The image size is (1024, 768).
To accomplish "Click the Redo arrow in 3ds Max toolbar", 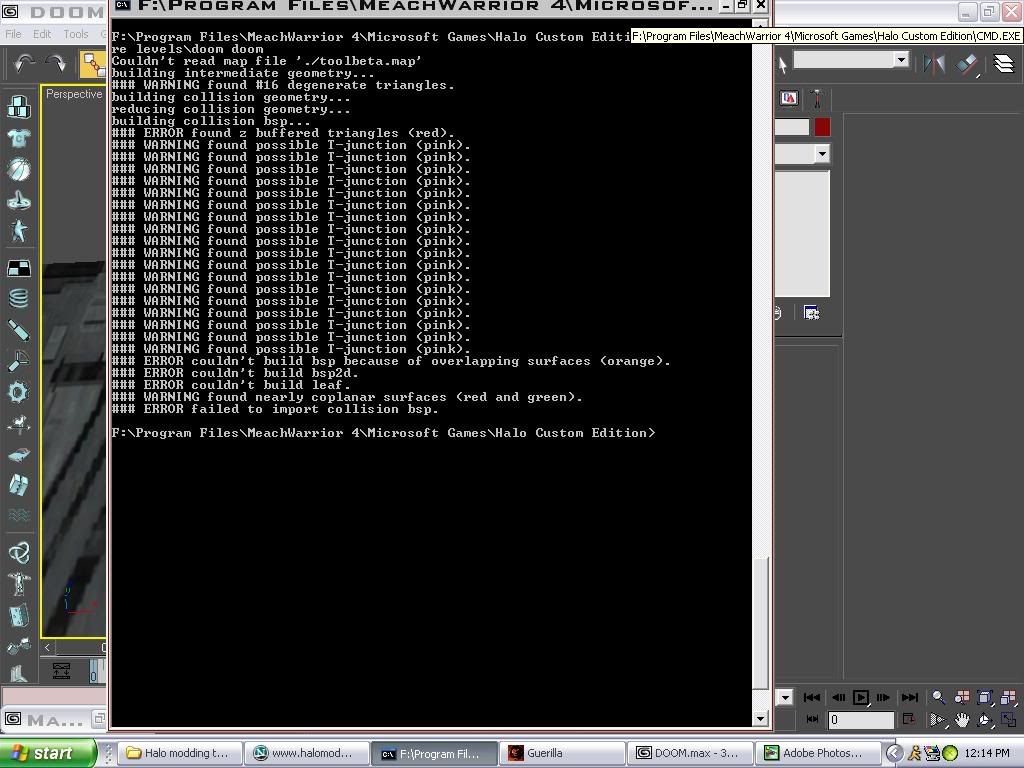I will tap(56, 63).
